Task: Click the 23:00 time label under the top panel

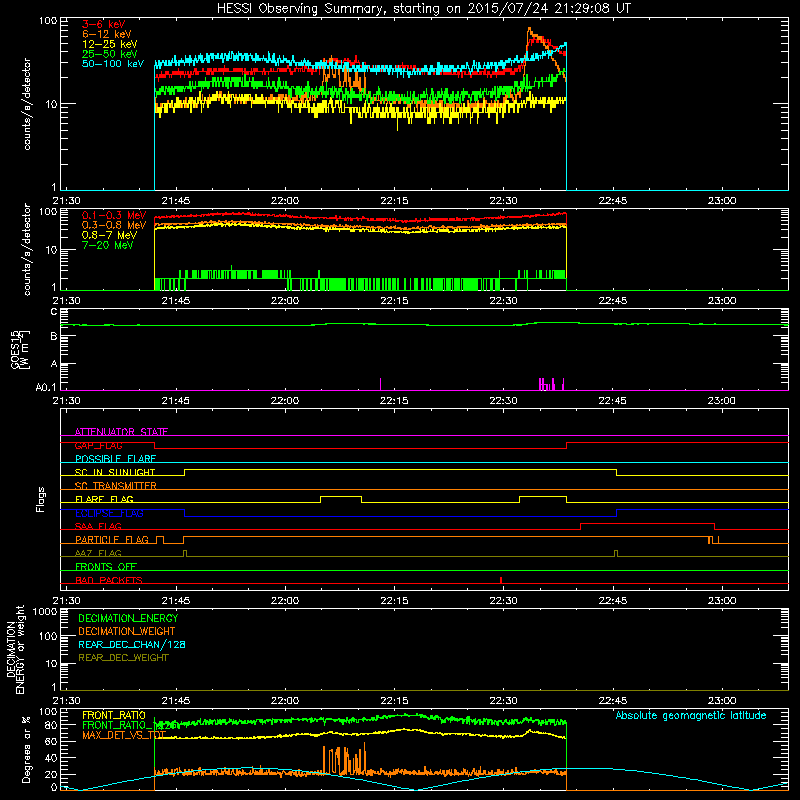Action: [x=722, y=201]
